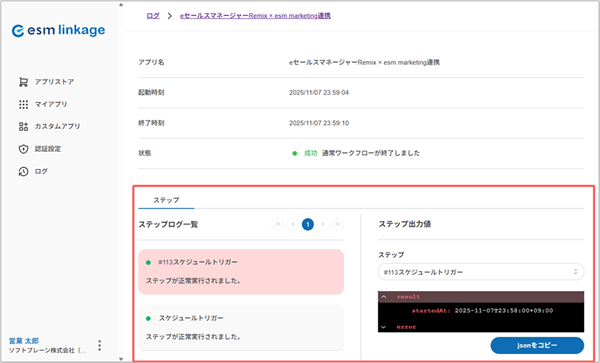Open the ステップ selection dropdown
Screen dimensions: 600x363
481,272
